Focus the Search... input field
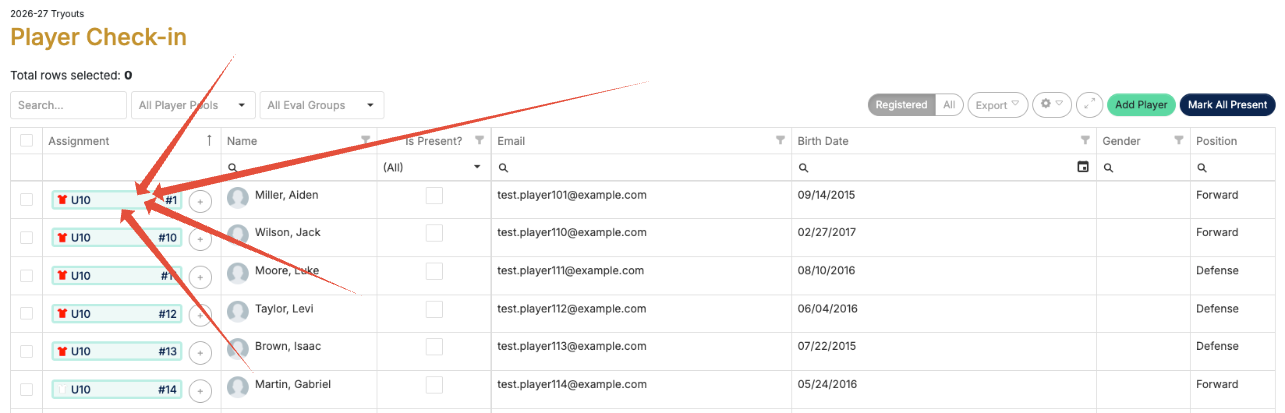The height and width of the screenshot is (413, 1285). pyautogui.click(x=68, y=105)
